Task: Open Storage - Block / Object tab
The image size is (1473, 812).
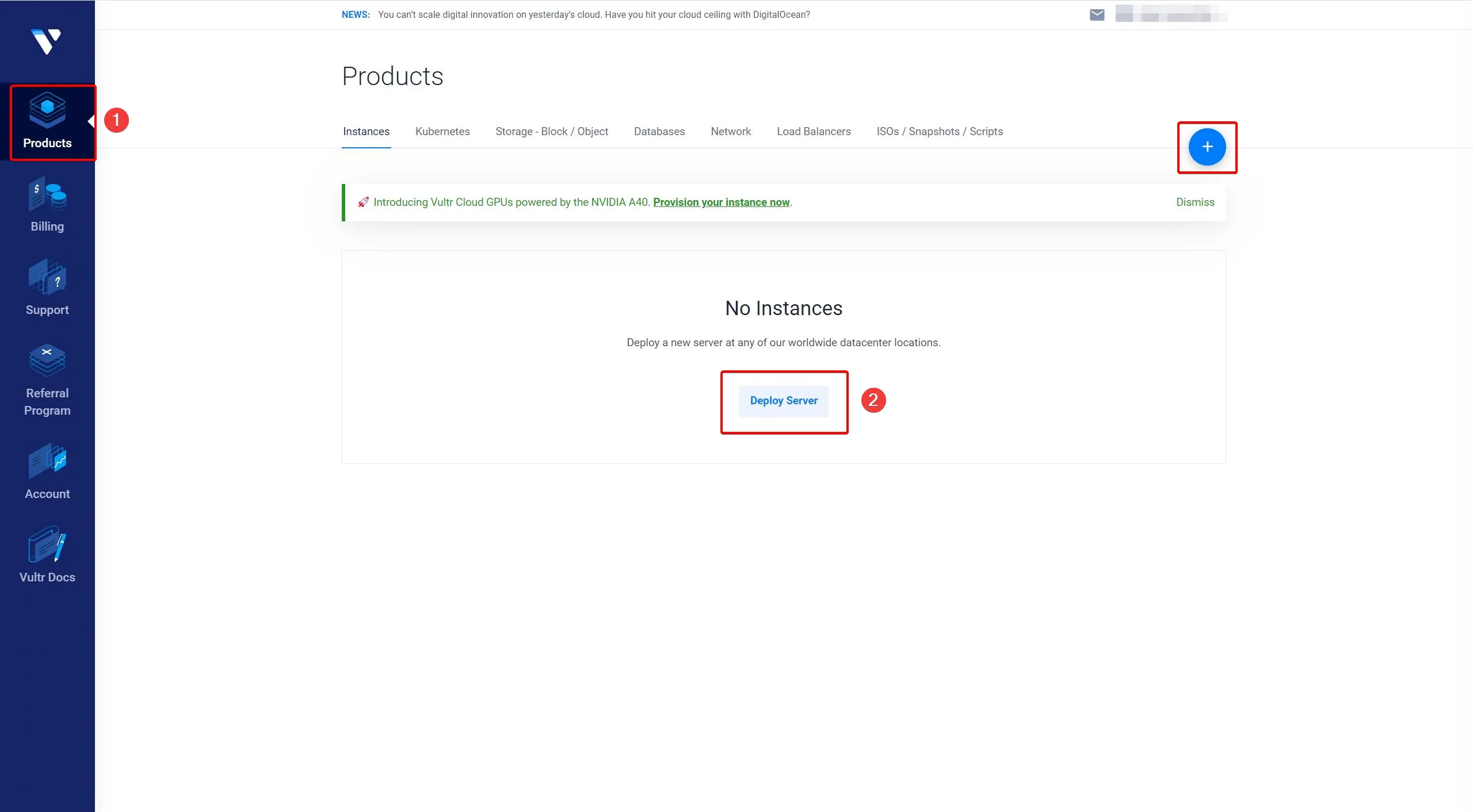Action: 551,132
